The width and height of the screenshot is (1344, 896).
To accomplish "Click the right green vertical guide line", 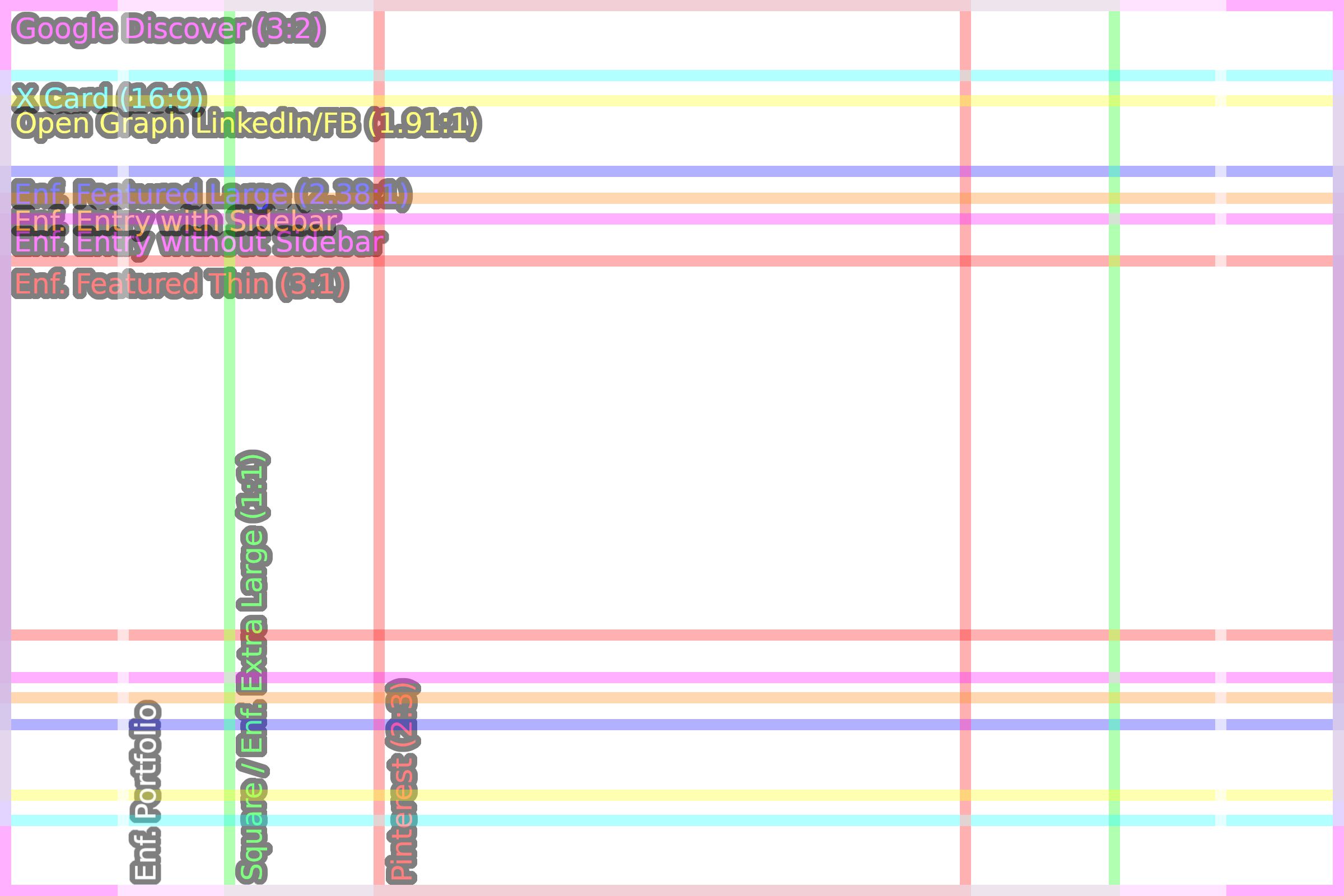I will click(x=1114, y=457).
